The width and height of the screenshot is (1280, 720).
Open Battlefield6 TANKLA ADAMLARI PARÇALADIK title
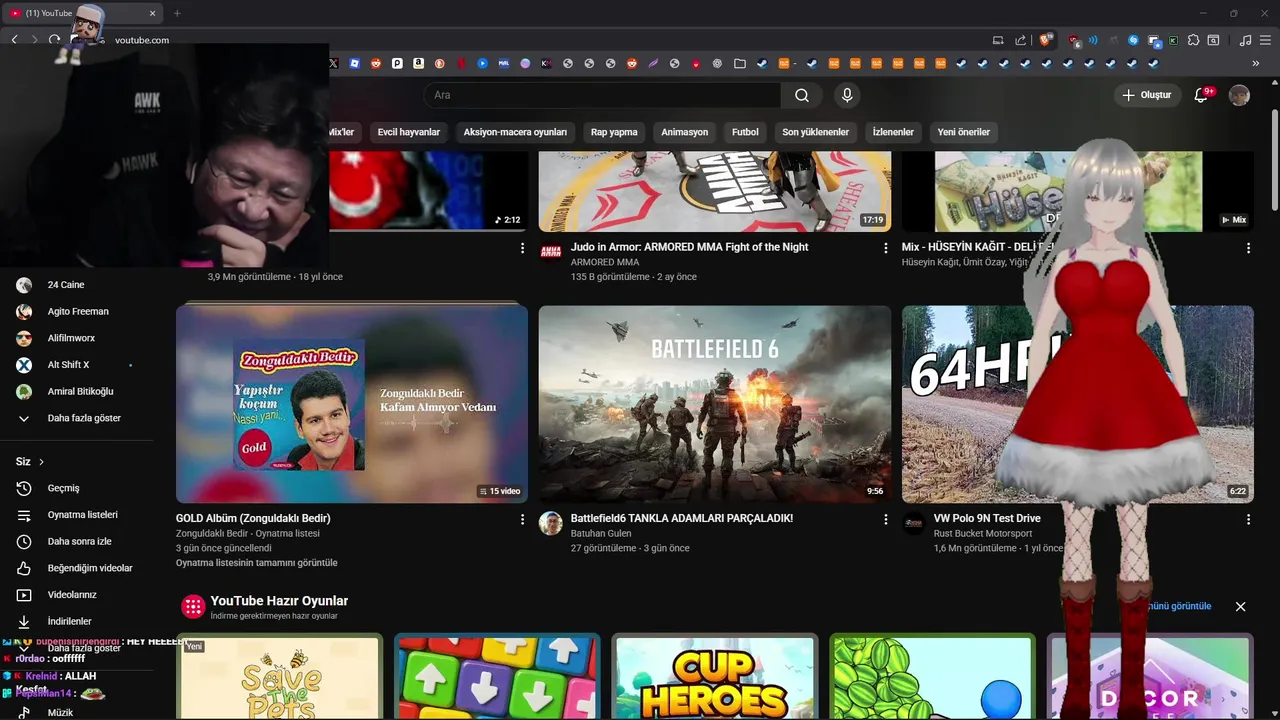682,518
